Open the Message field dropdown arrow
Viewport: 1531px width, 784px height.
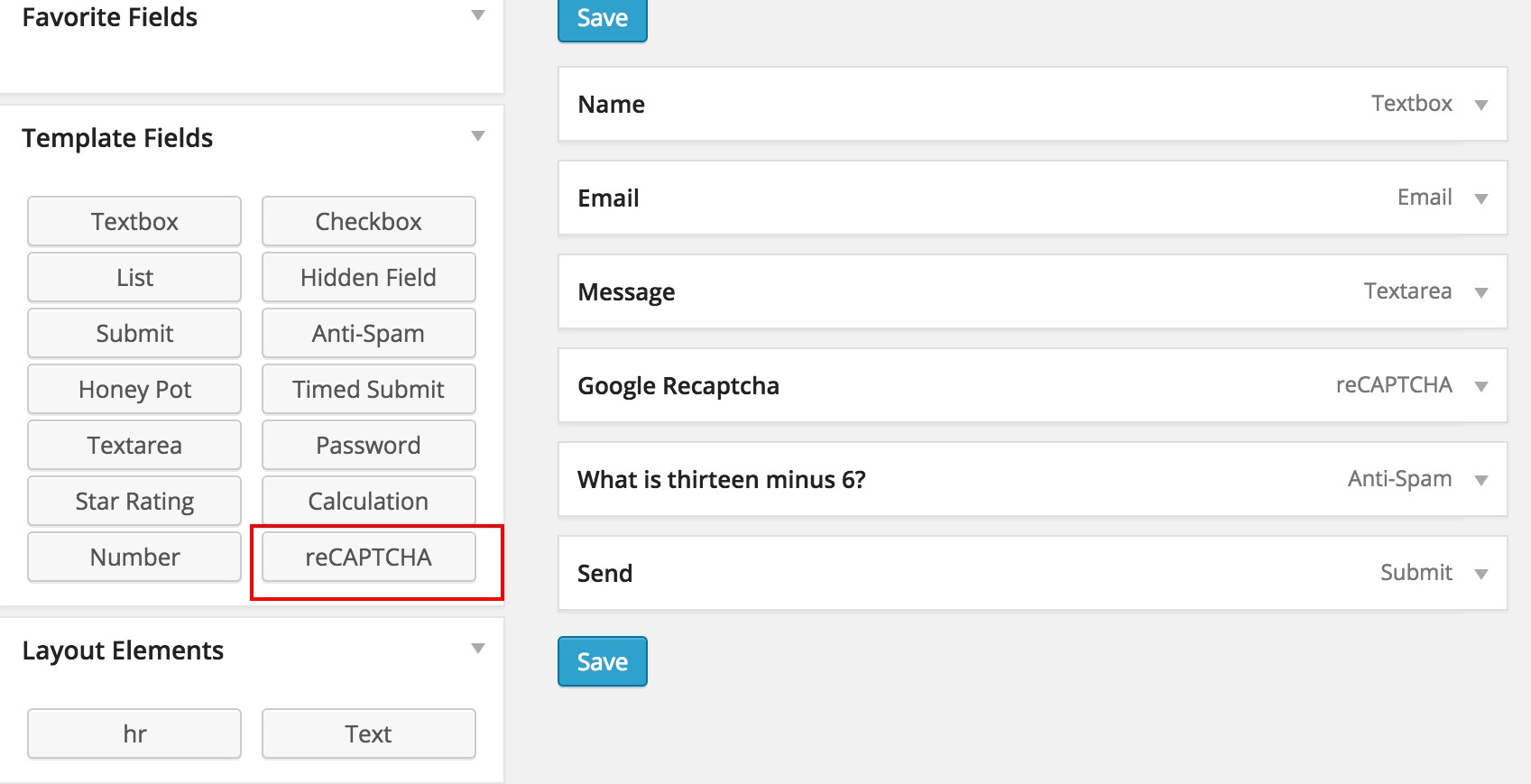tap(1480, 292)
